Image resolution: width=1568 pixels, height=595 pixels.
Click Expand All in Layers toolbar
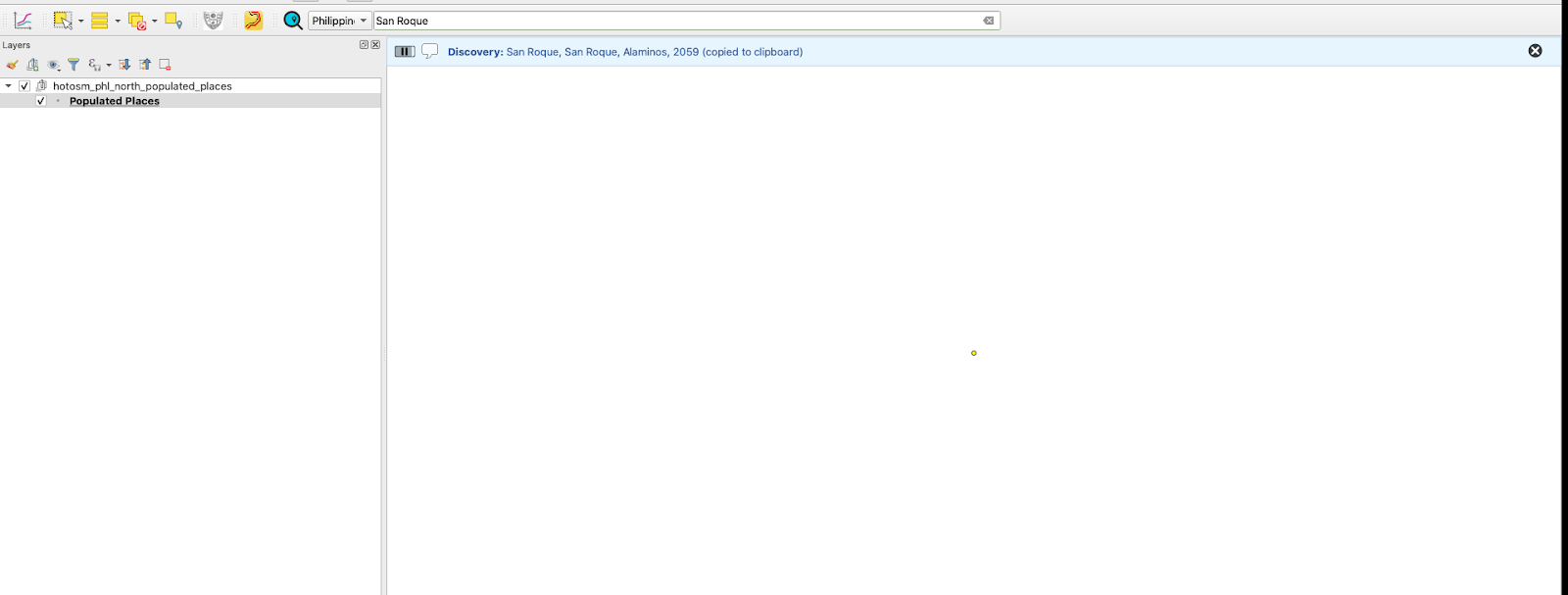point(124,65)
